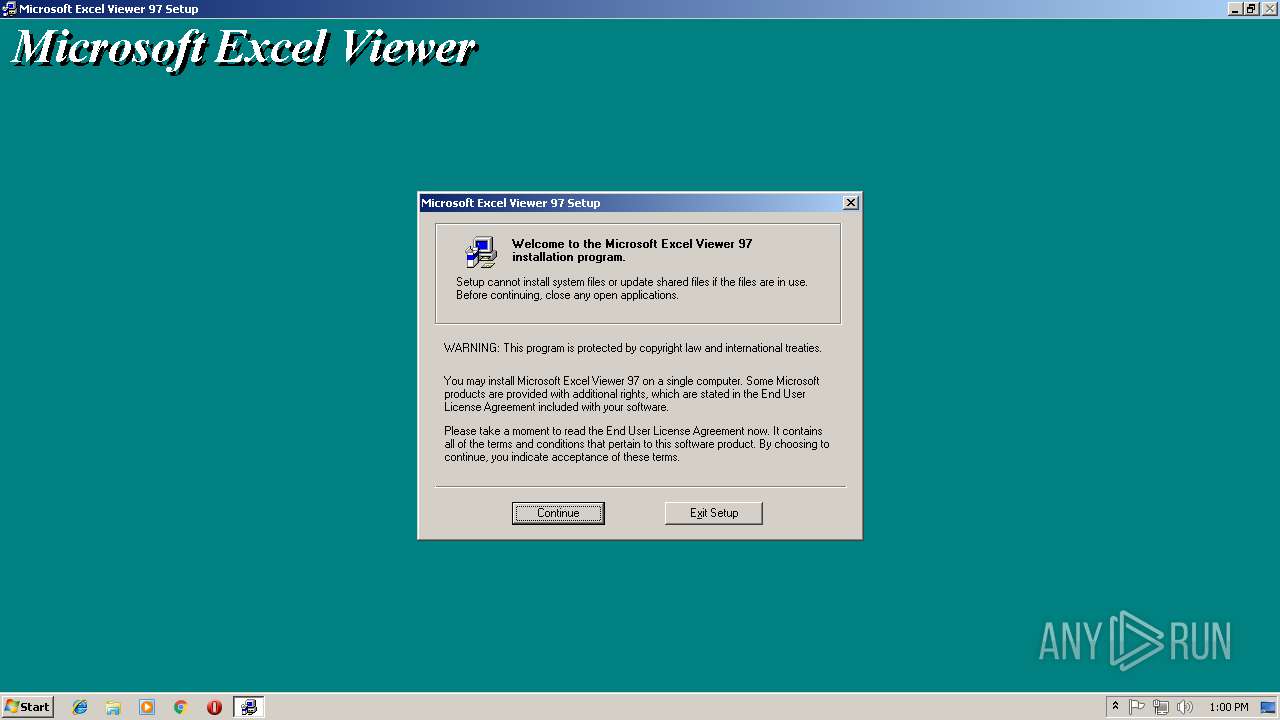Viewport: 1280px width, 720px height.
Task: Launch Google Chrome from the taskbar
Action: coord(180,707)
